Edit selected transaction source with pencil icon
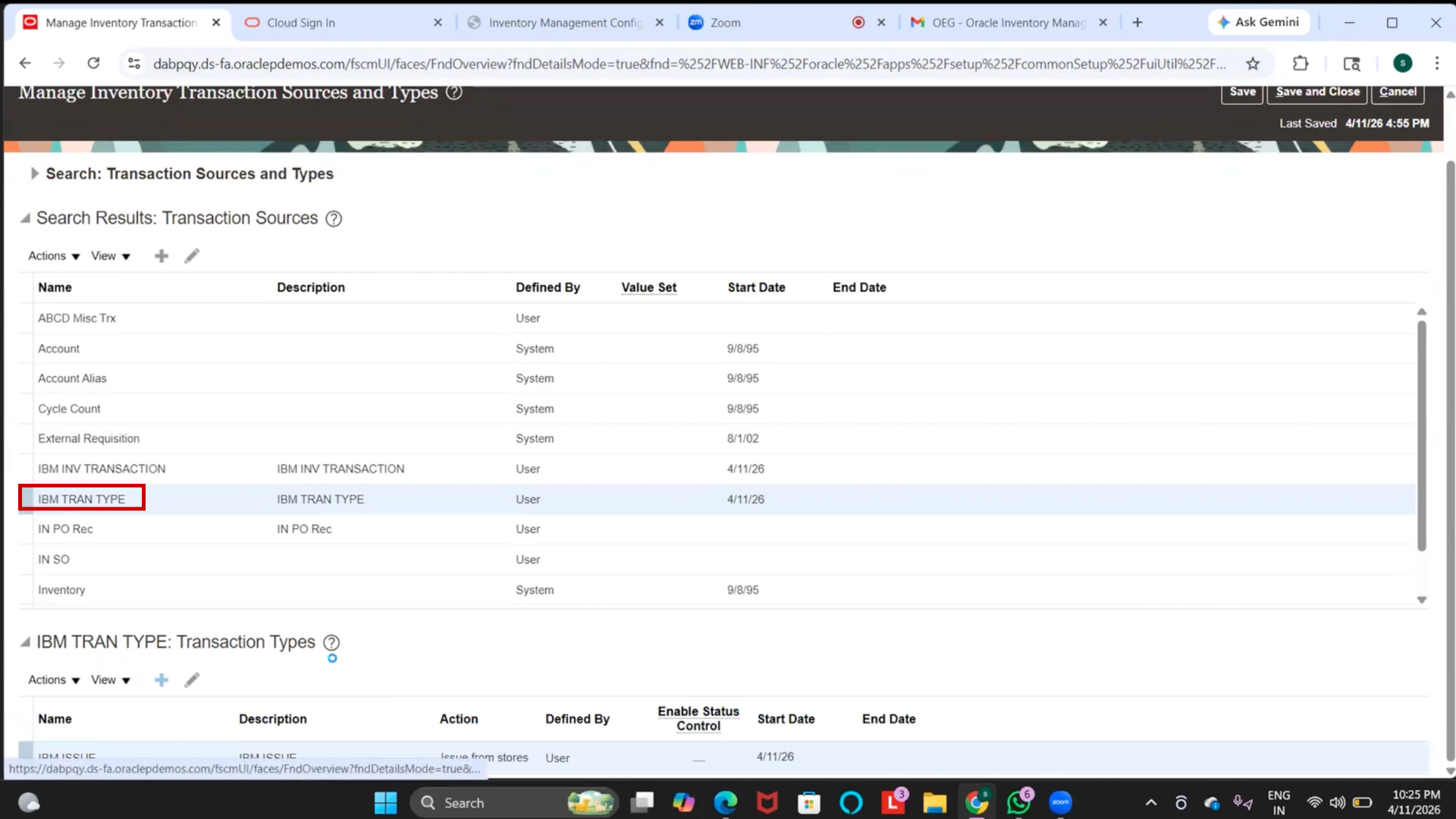Image resolution: width=1456 pixels, height=819 pixels. pyautogui.click(x=192, y=256)
